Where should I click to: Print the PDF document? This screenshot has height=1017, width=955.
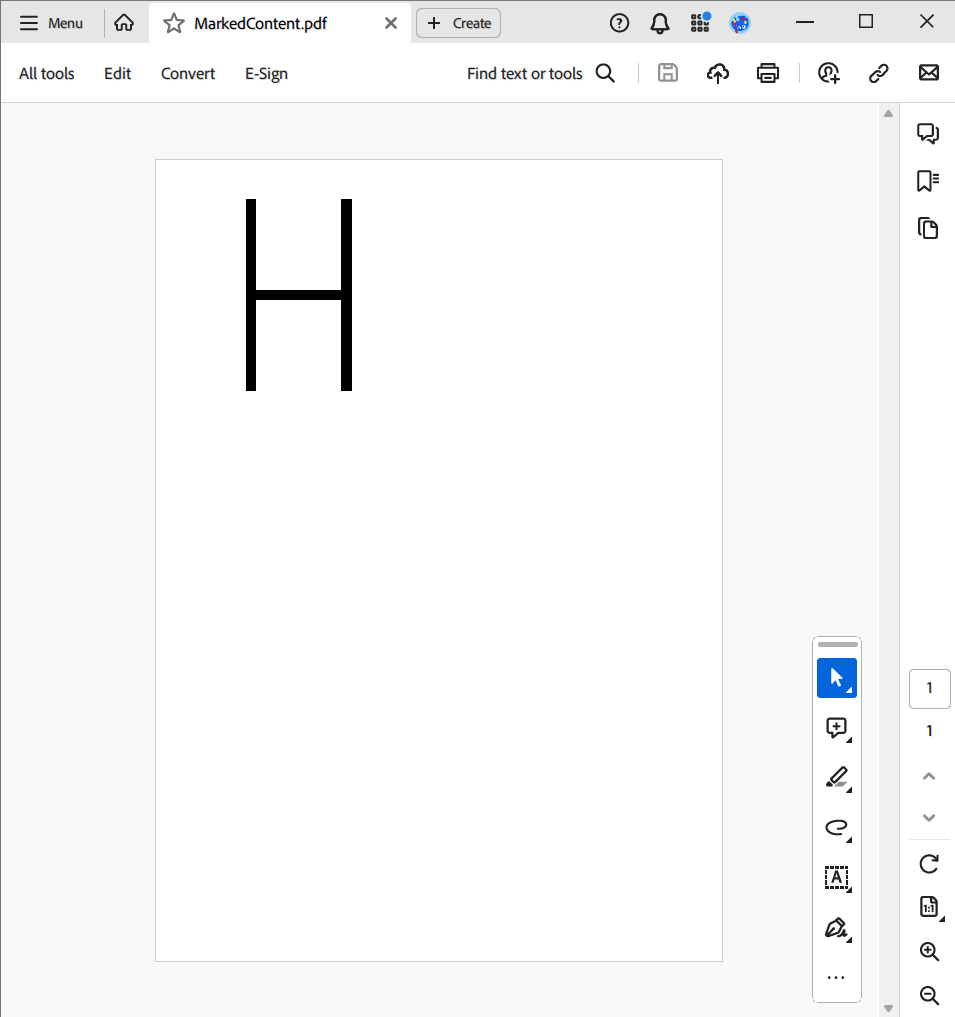(767, 72)
